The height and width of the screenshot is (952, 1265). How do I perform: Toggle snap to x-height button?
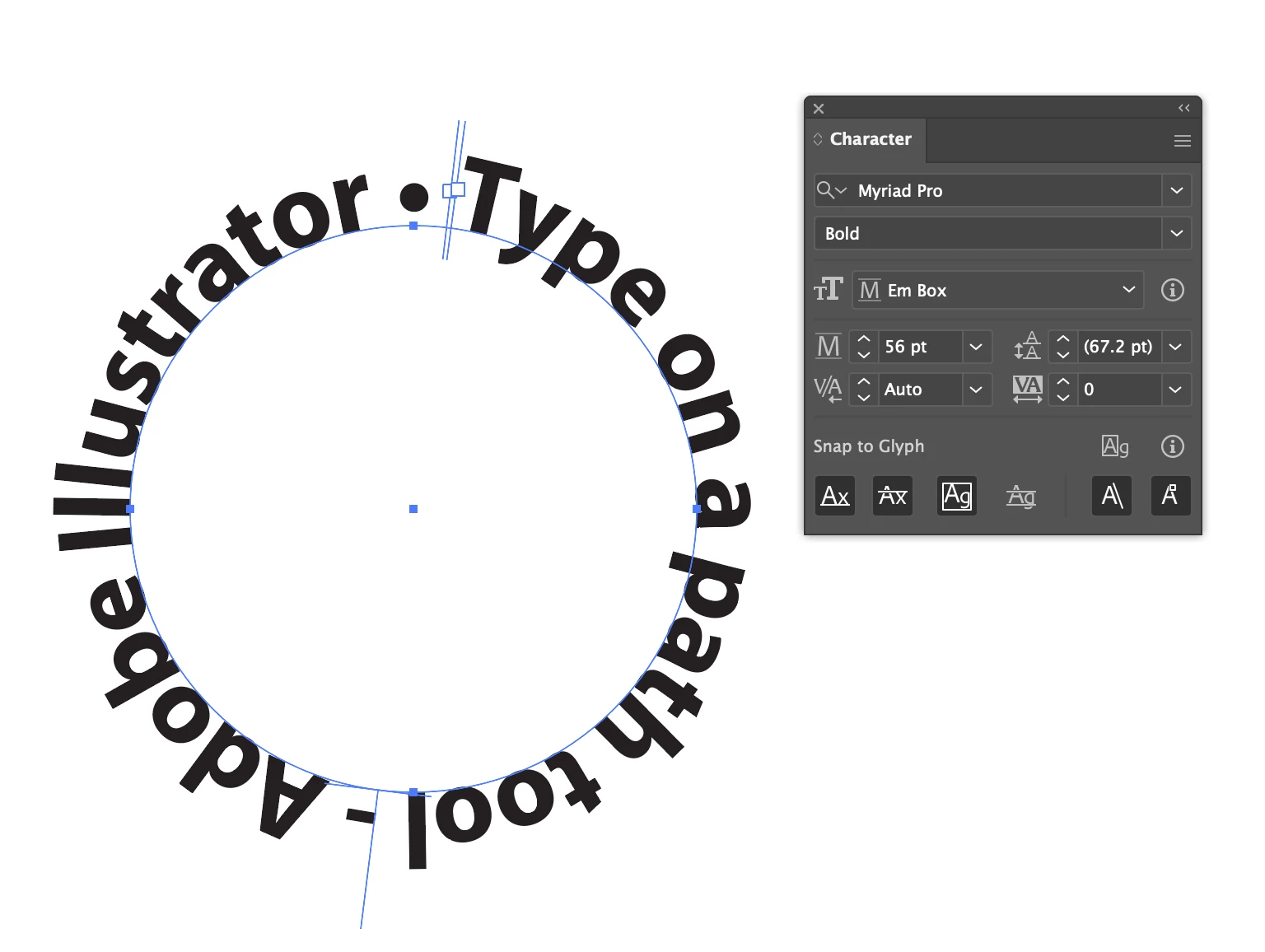(893, 496)
